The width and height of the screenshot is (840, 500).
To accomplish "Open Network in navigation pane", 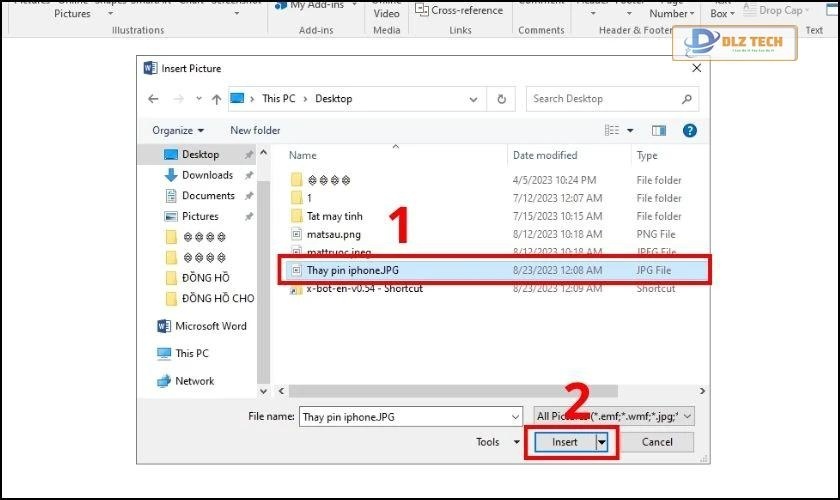I will [x=194, y=381].
